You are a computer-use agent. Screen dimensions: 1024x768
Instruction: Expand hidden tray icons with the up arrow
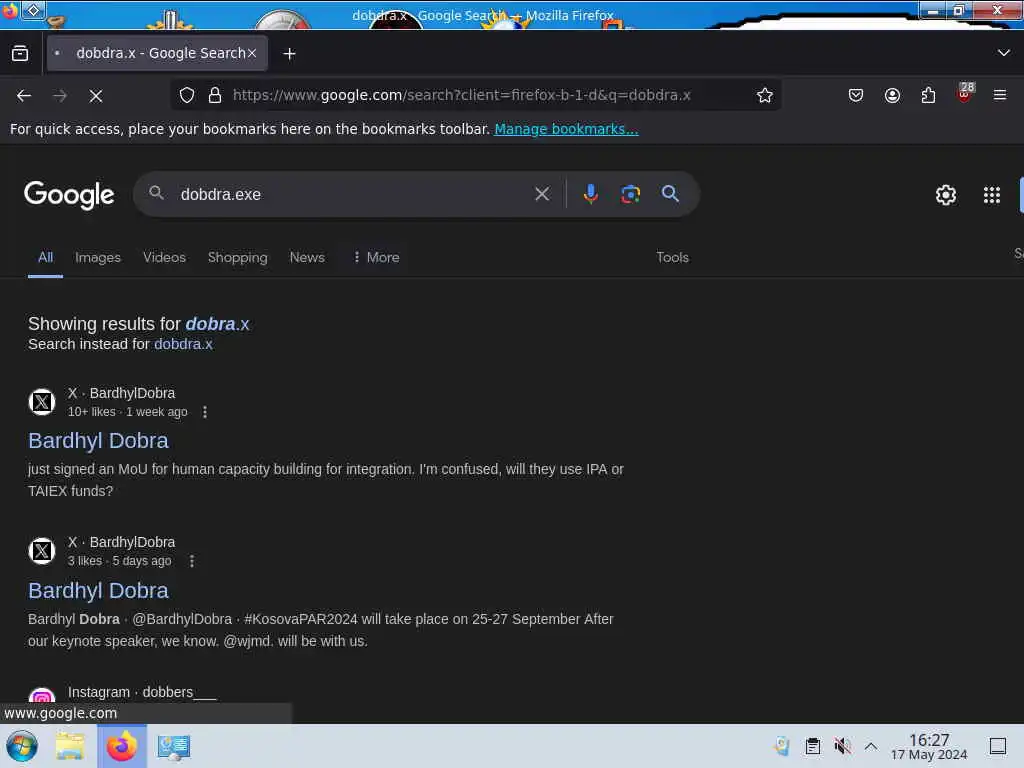871,746
